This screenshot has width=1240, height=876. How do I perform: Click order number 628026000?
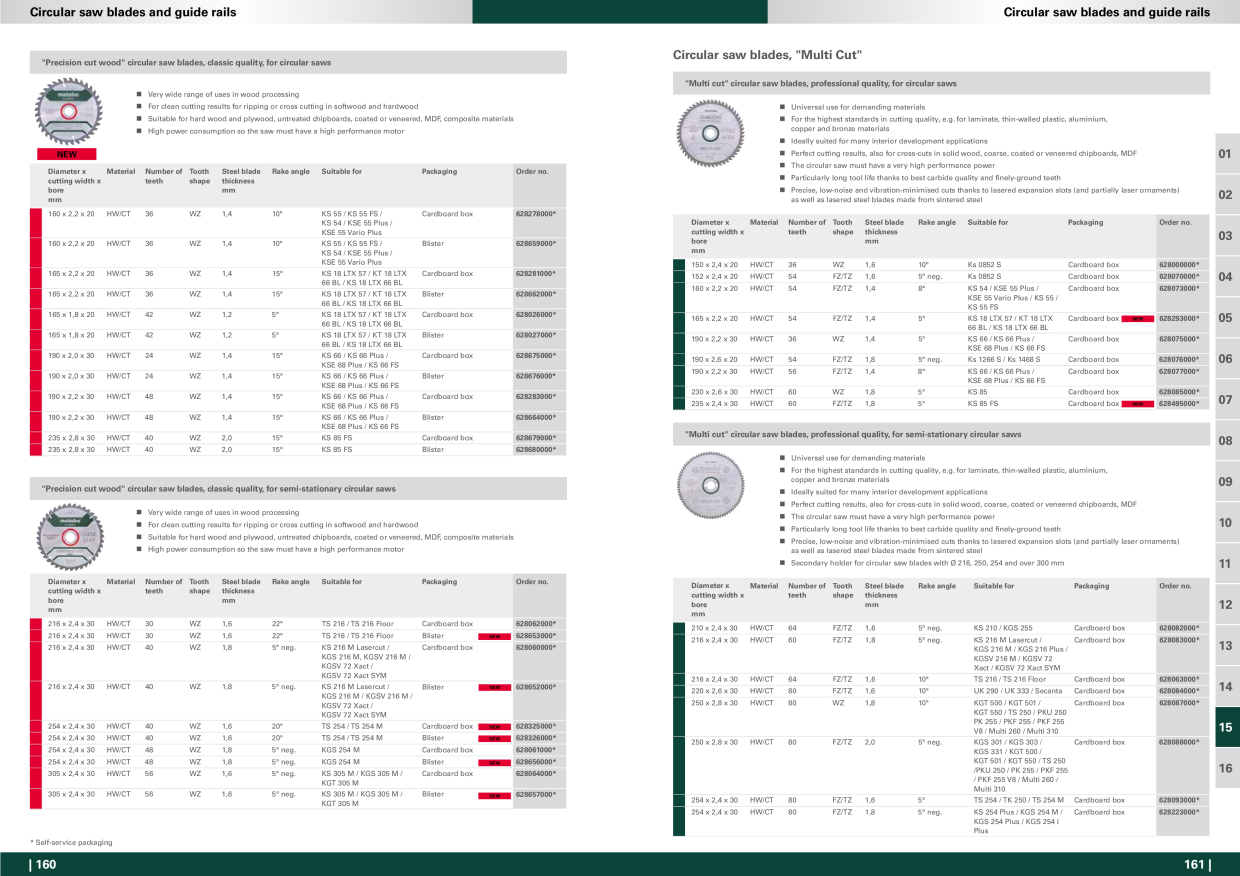point(535,314)
